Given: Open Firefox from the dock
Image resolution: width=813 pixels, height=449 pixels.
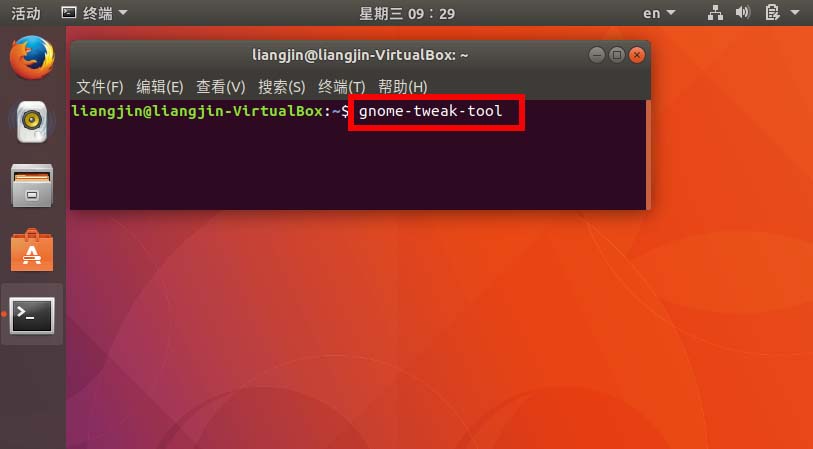Looking at the screenshot, I should click(x=32, y=58).
